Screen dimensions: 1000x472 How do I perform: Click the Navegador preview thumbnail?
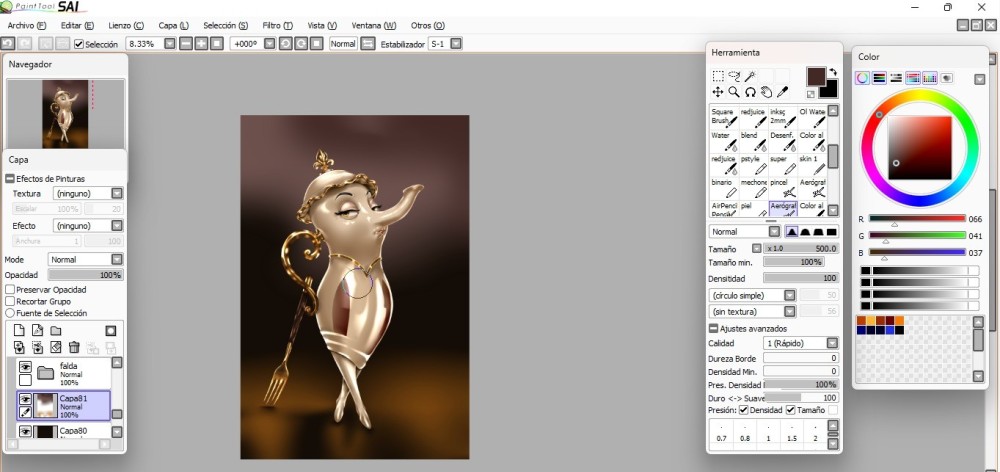click(x=66, y=114)
